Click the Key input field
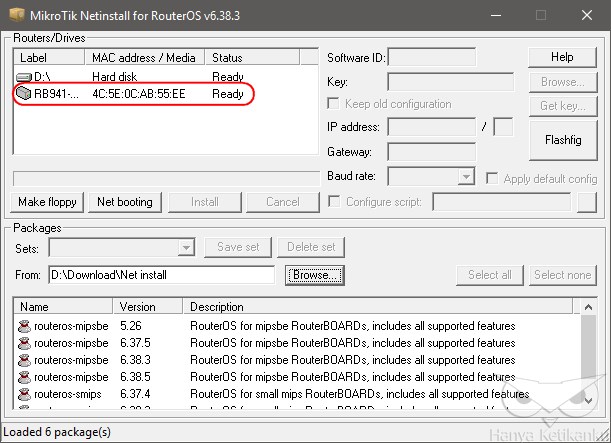The width and height of the screenshot is (611, 443). [450, 82]
